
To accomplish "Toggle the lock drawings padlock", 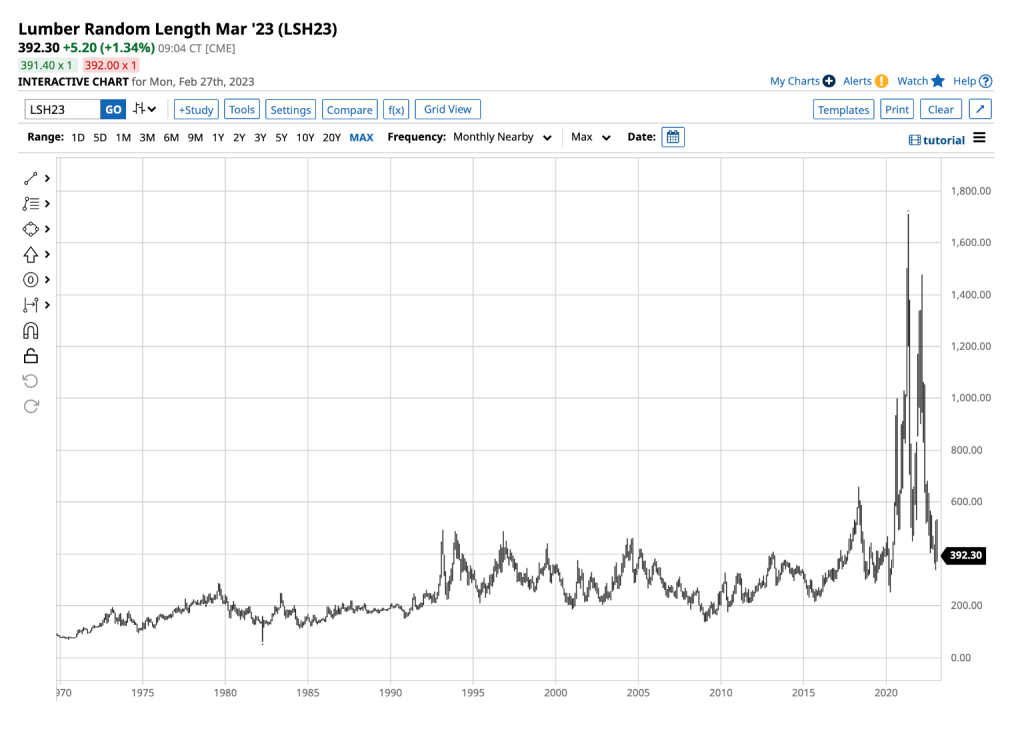I will 31,355.
